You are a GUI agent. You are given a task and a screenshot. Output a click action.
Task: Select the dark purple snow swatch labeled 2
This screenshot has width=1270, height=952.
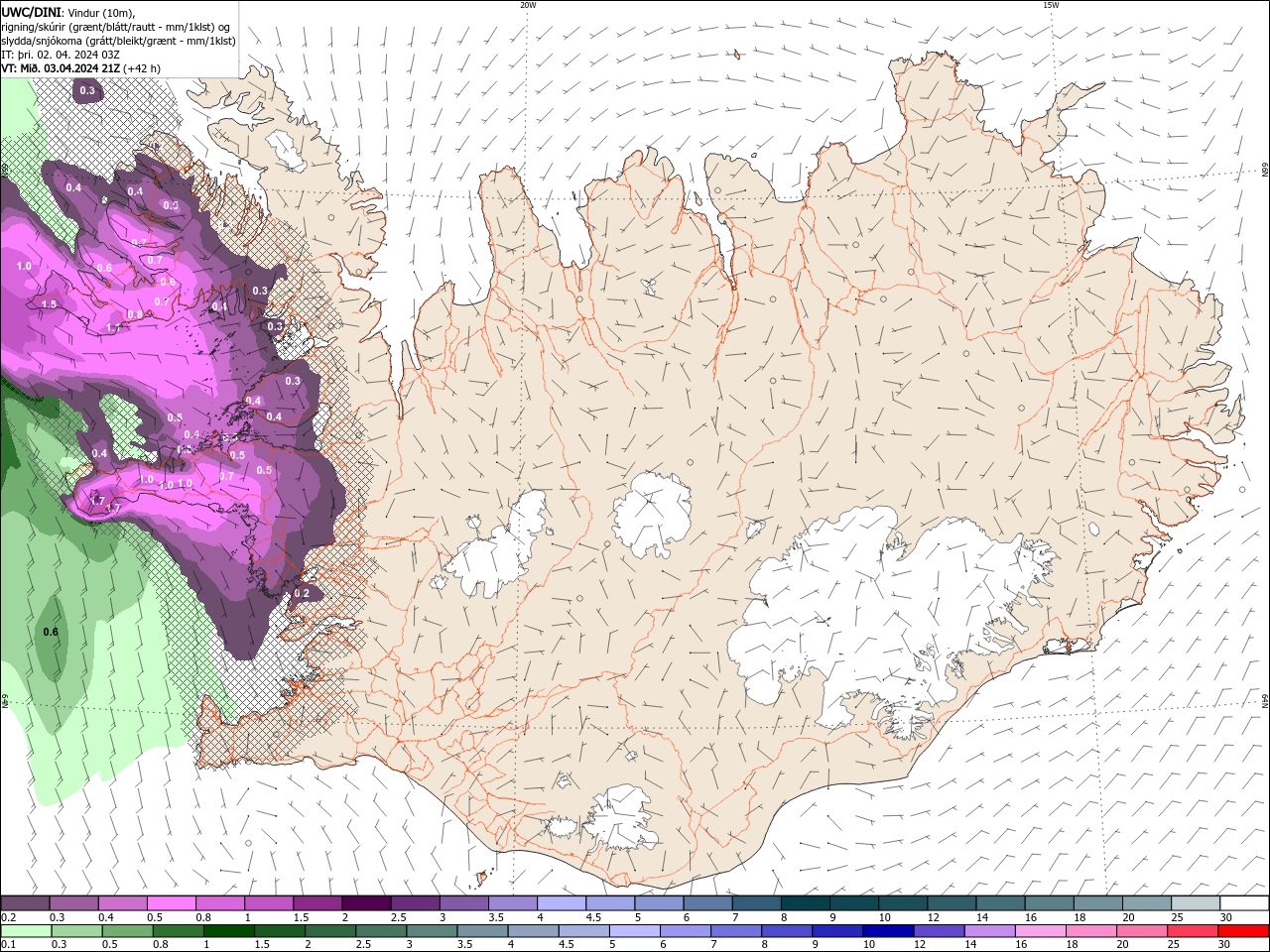pos(365,903)
